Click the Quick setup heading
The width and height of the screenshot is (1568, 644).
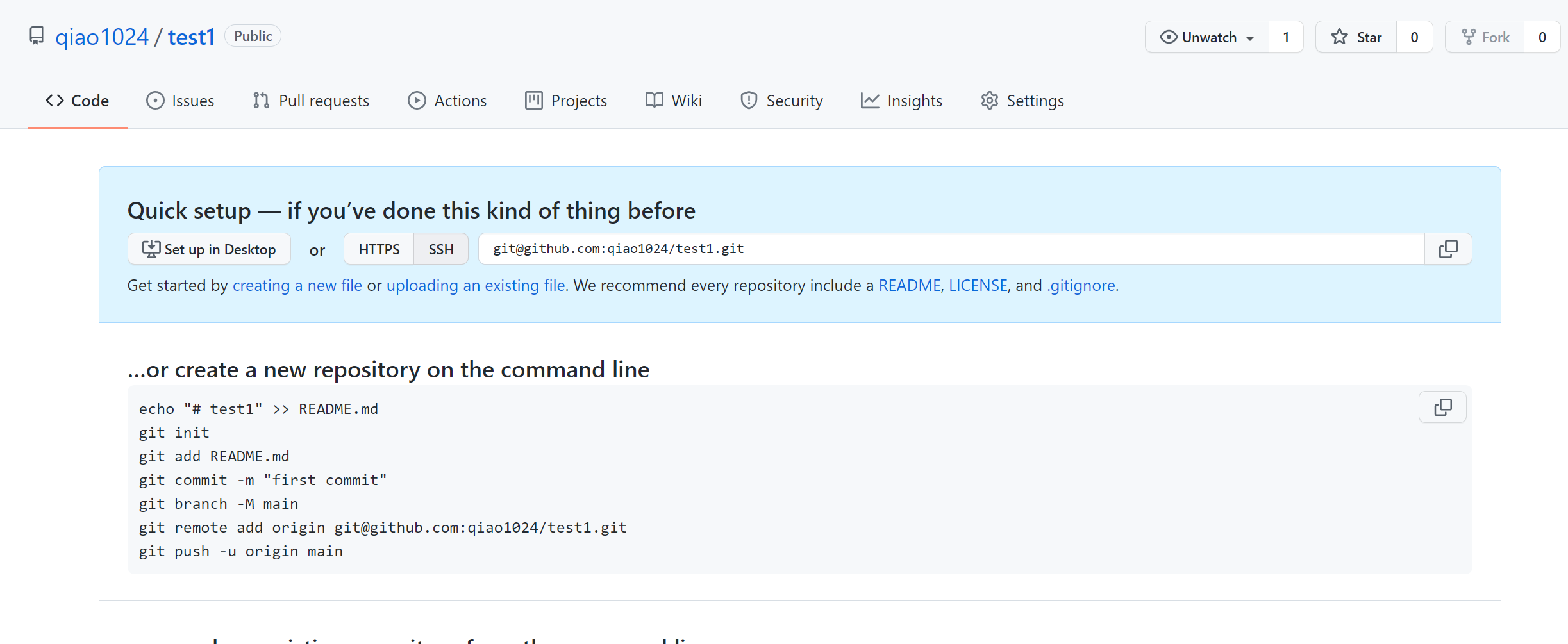coord(412,211)
